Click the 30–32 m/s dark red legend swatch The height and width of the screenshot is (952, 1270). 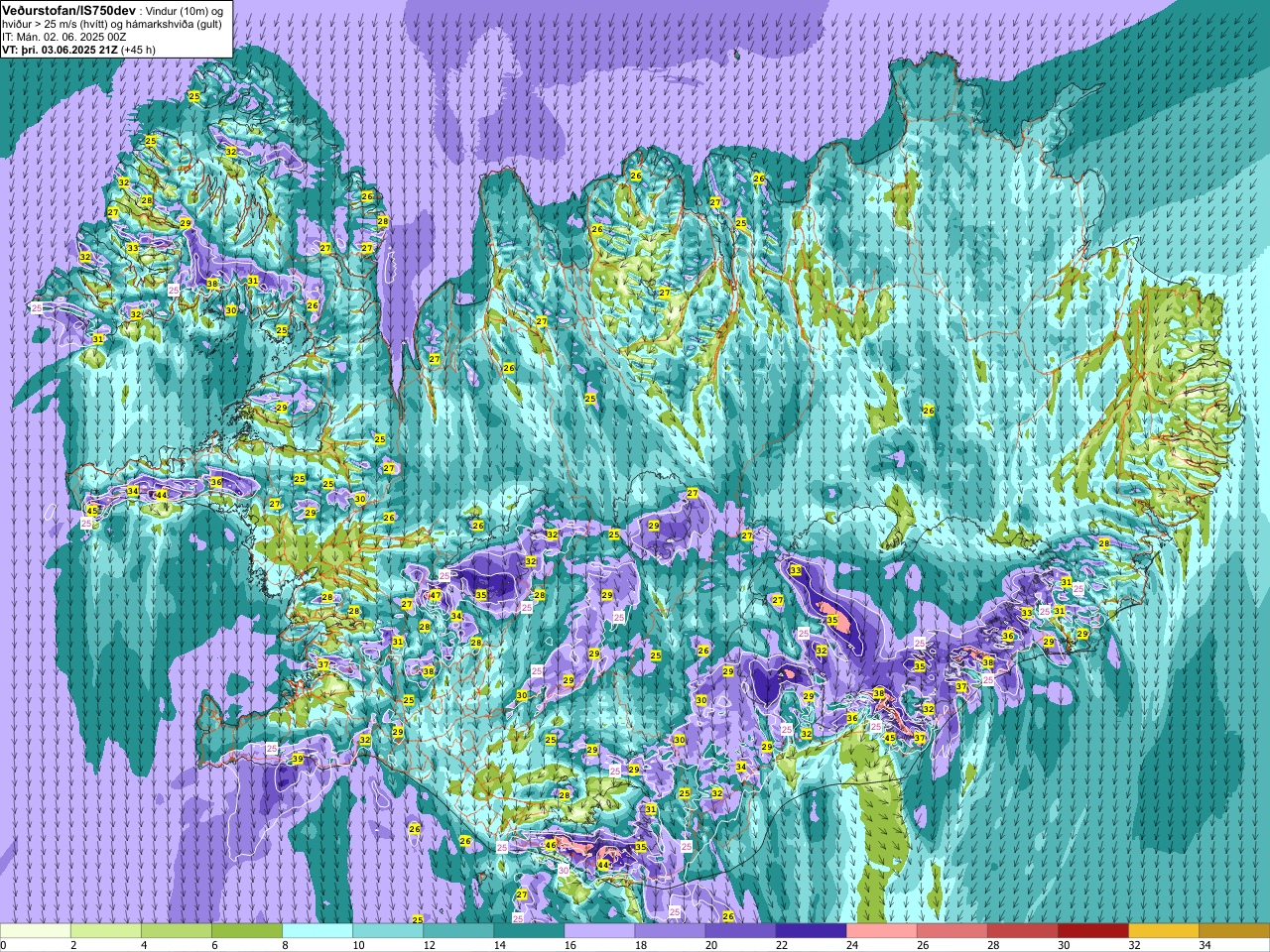pyautogui.click(x=1092, y=931)
